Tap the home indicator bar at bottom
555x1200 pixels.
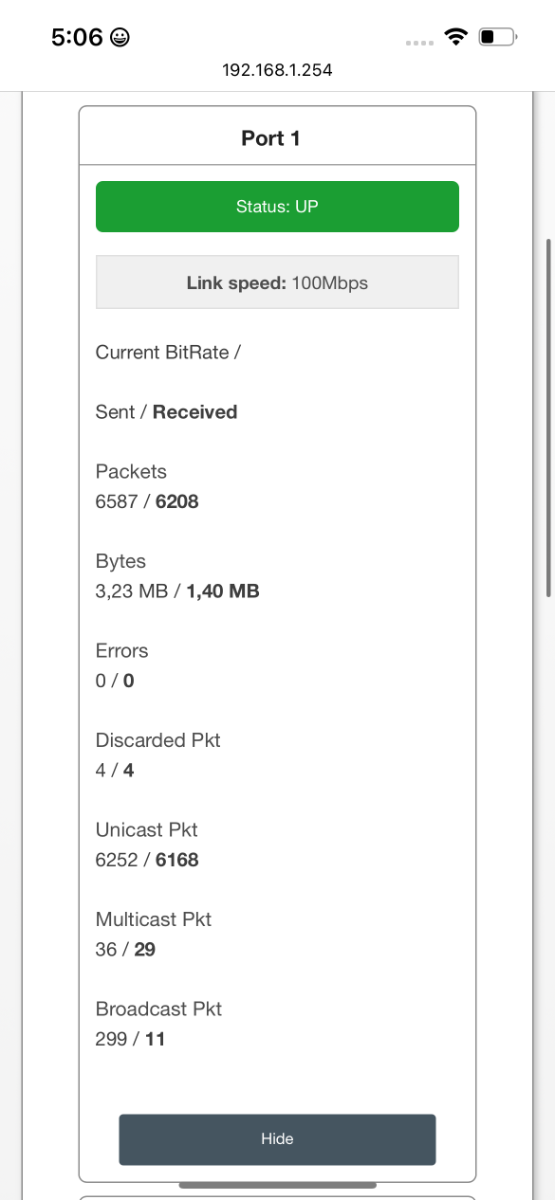click(277, 1186)
